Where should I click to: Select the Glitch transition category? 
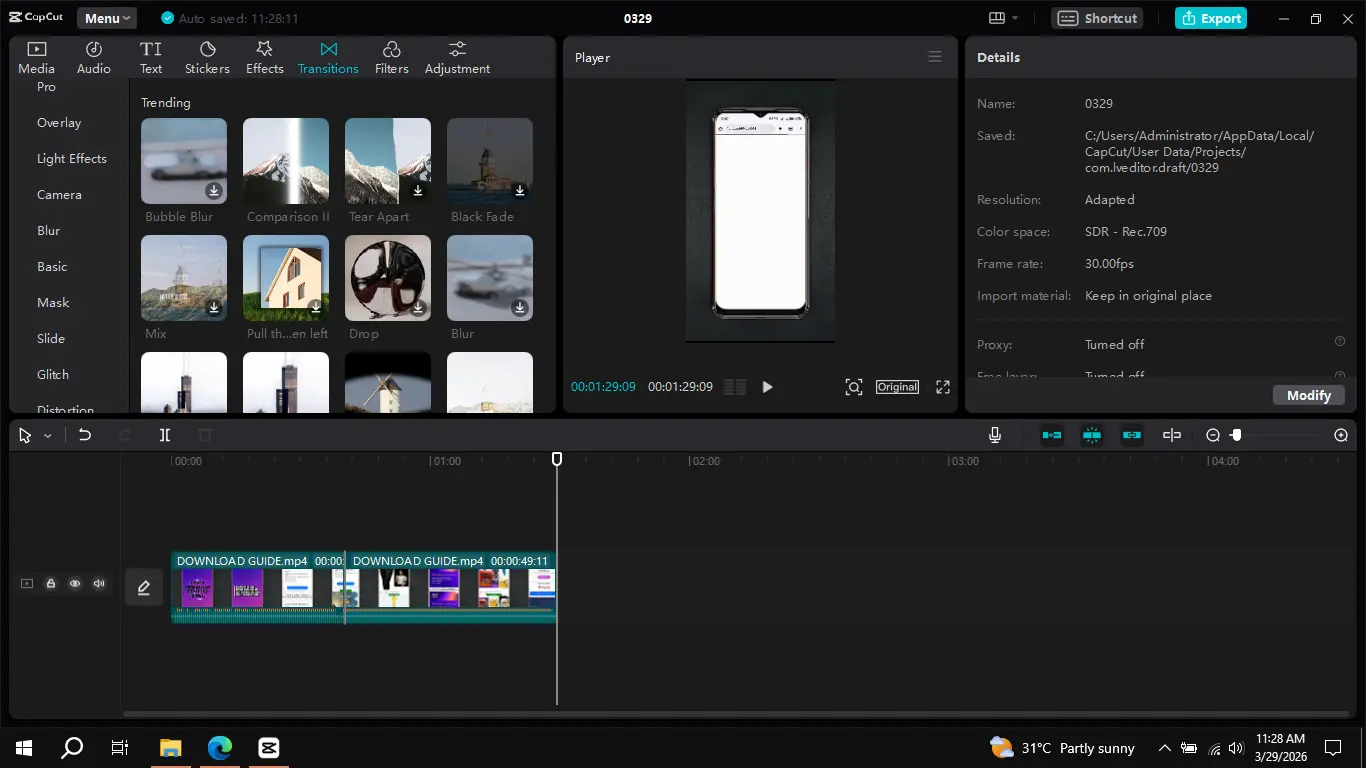point(53,375)
